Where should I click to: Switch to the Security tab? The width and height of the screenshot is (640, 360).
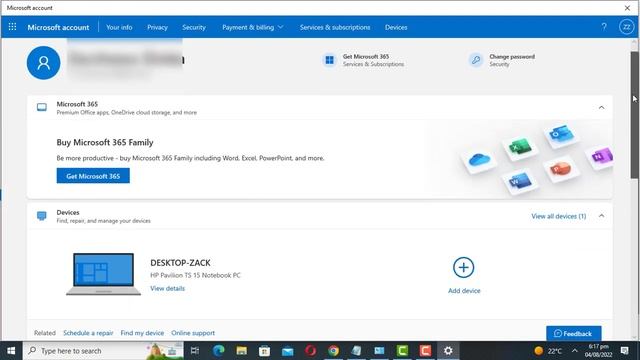click(x=194, y=27)
